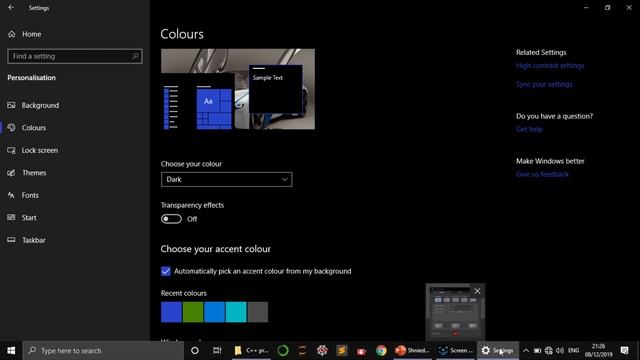Pick the green recent colour
This screenshot has width=640, height=360.
193,312
